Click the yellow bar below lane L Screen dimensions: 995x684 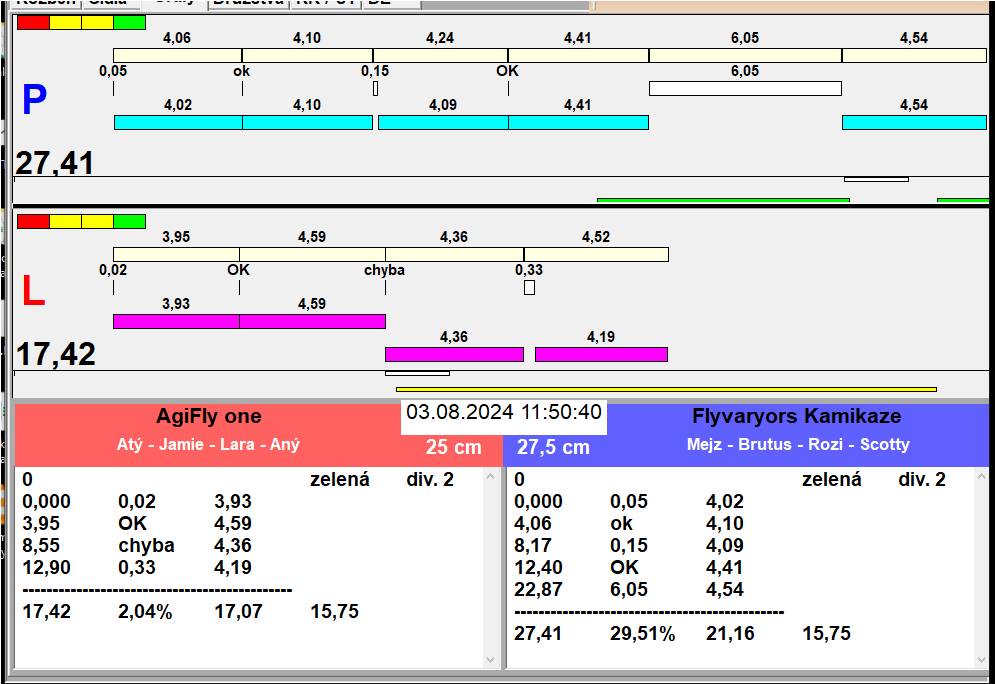pyautogui.click(x=666, y=389)
